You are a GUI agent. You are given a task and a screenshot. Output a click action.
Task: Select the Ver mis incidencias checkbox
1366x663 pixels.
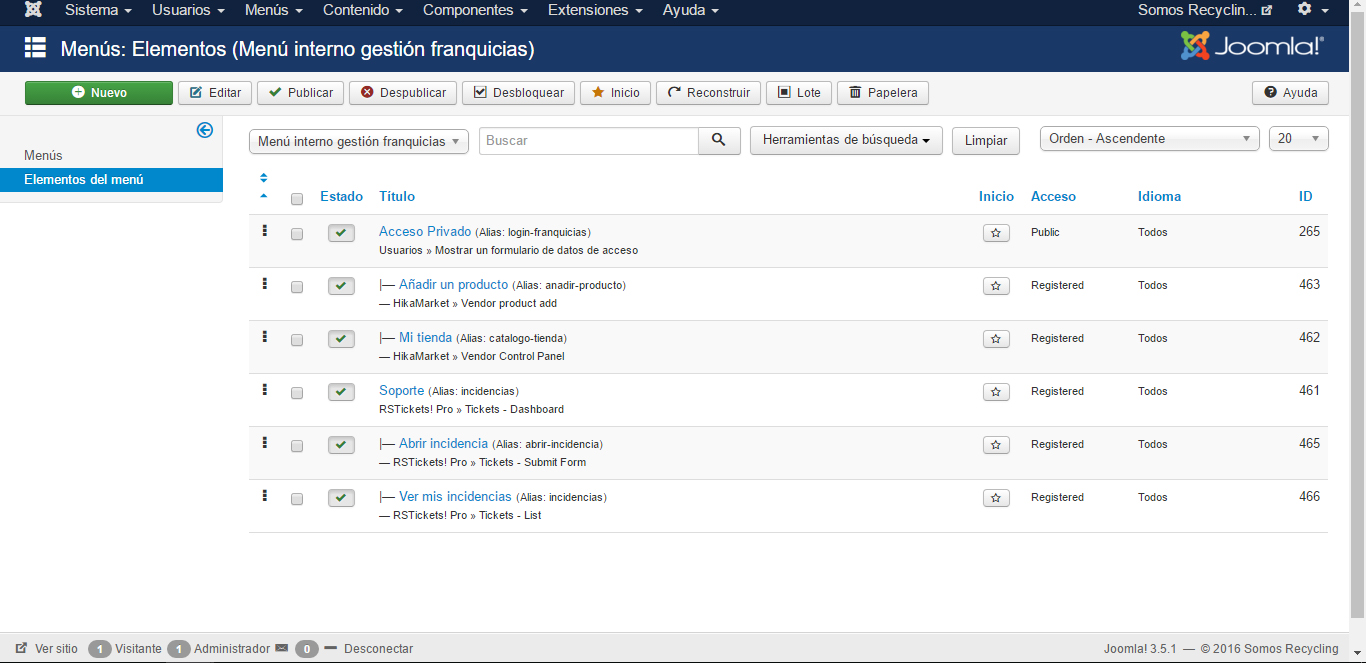pos(297,499)
